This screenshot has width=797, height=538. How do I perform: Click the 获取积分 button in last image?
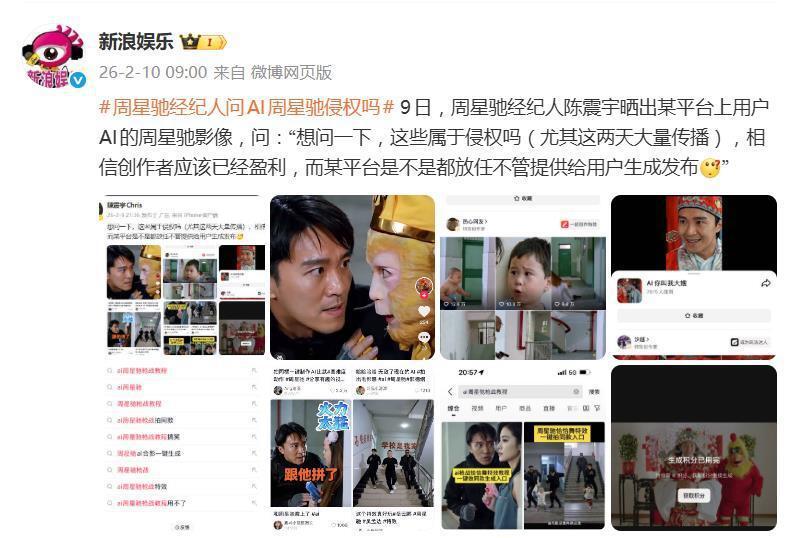coord(693,495)
